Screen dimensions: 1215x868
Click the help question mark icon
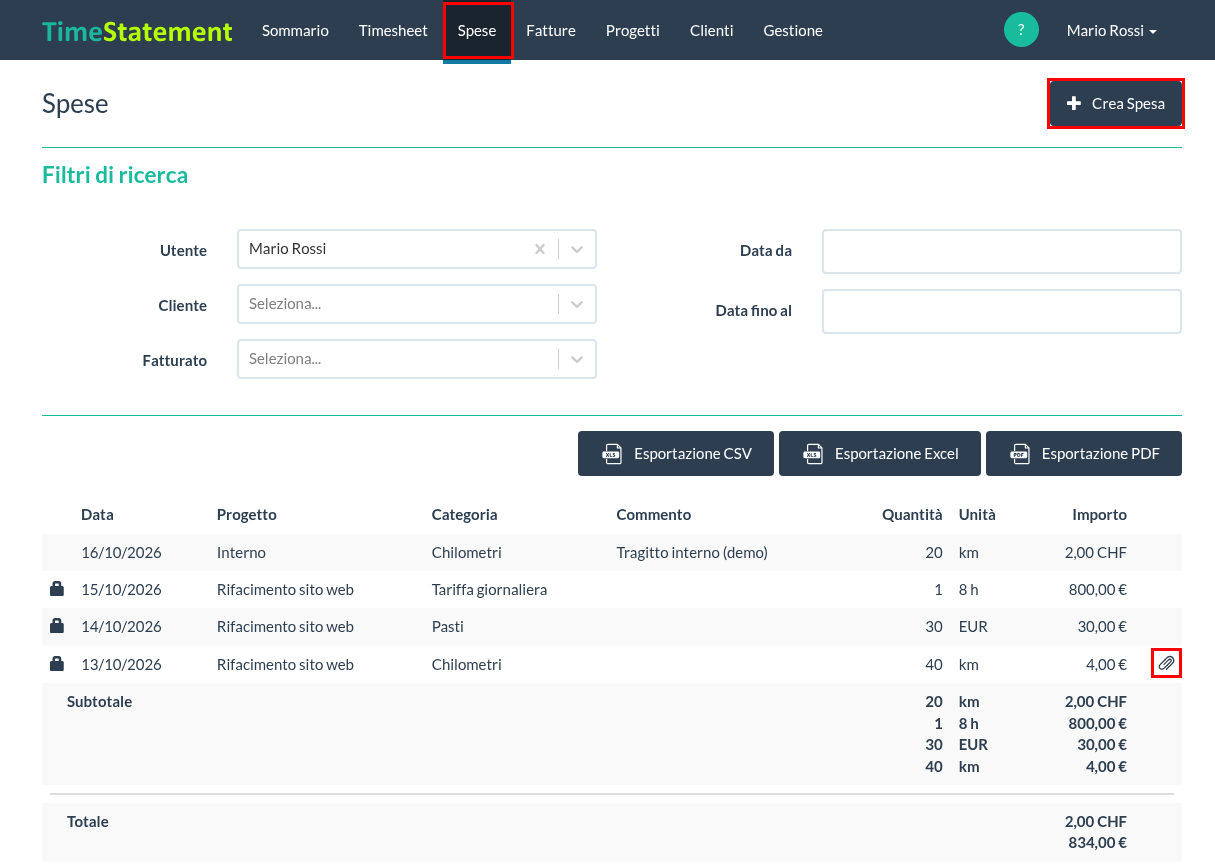[1021, 30]
